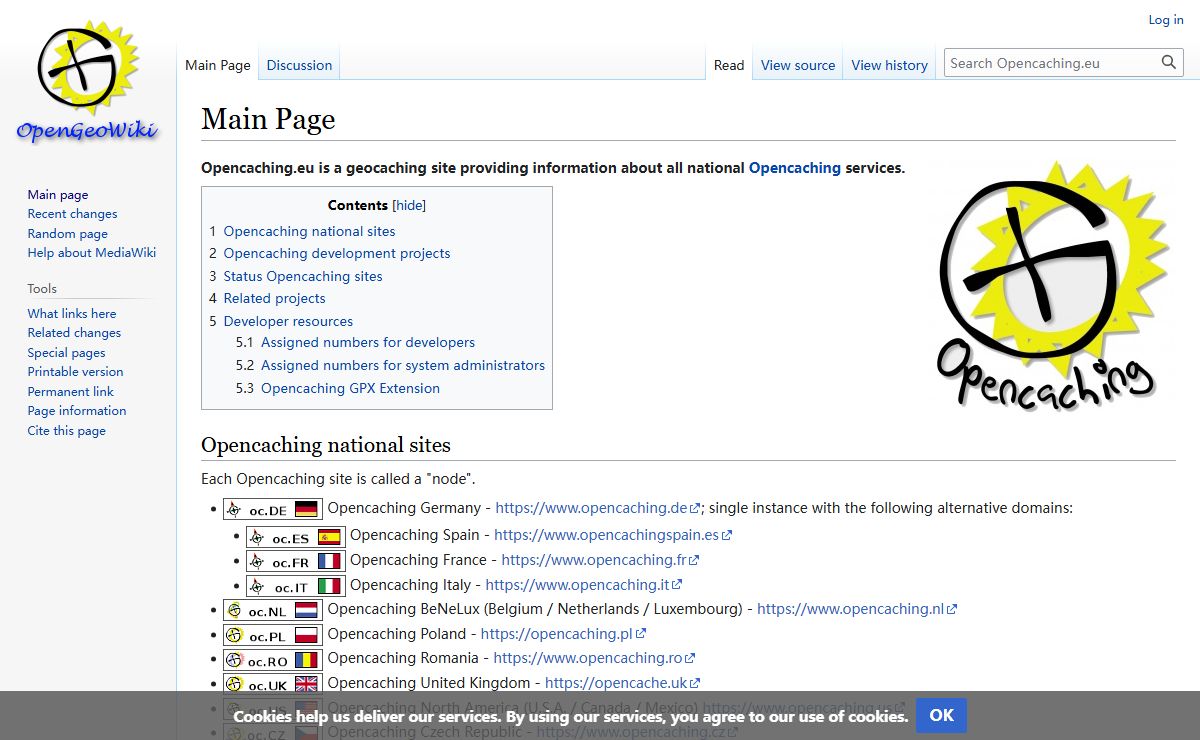Screen dimensions: 1200x740
Task: Click the oc.PL Poland flag badge
Action: tap(273, 635)
